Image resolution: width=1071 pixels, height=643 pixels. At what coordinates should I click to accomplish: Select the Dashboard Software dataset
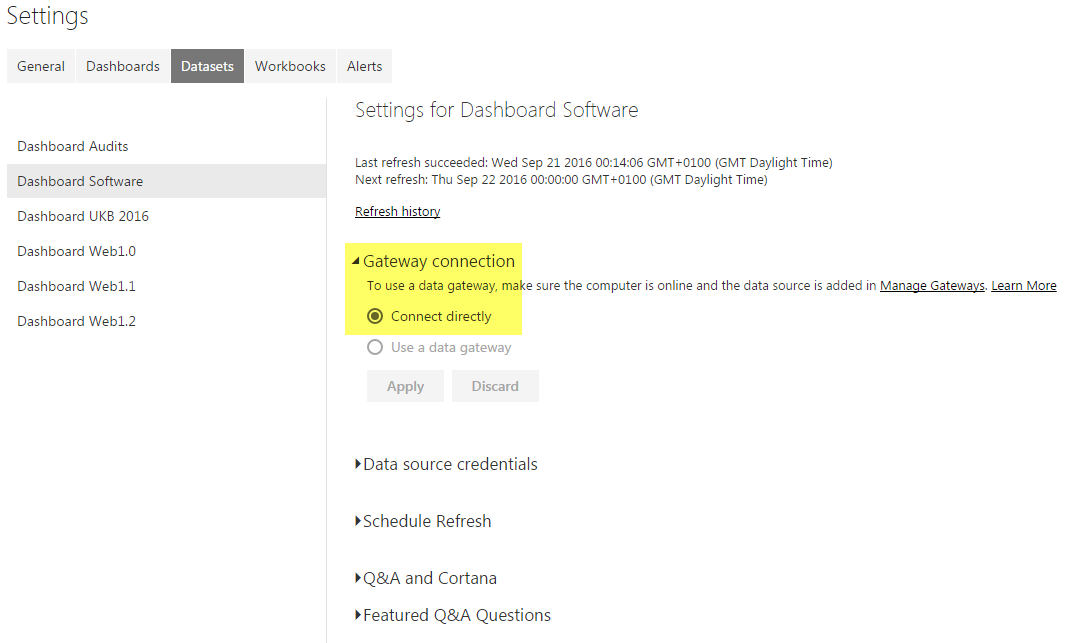click(x=167, y=181)
